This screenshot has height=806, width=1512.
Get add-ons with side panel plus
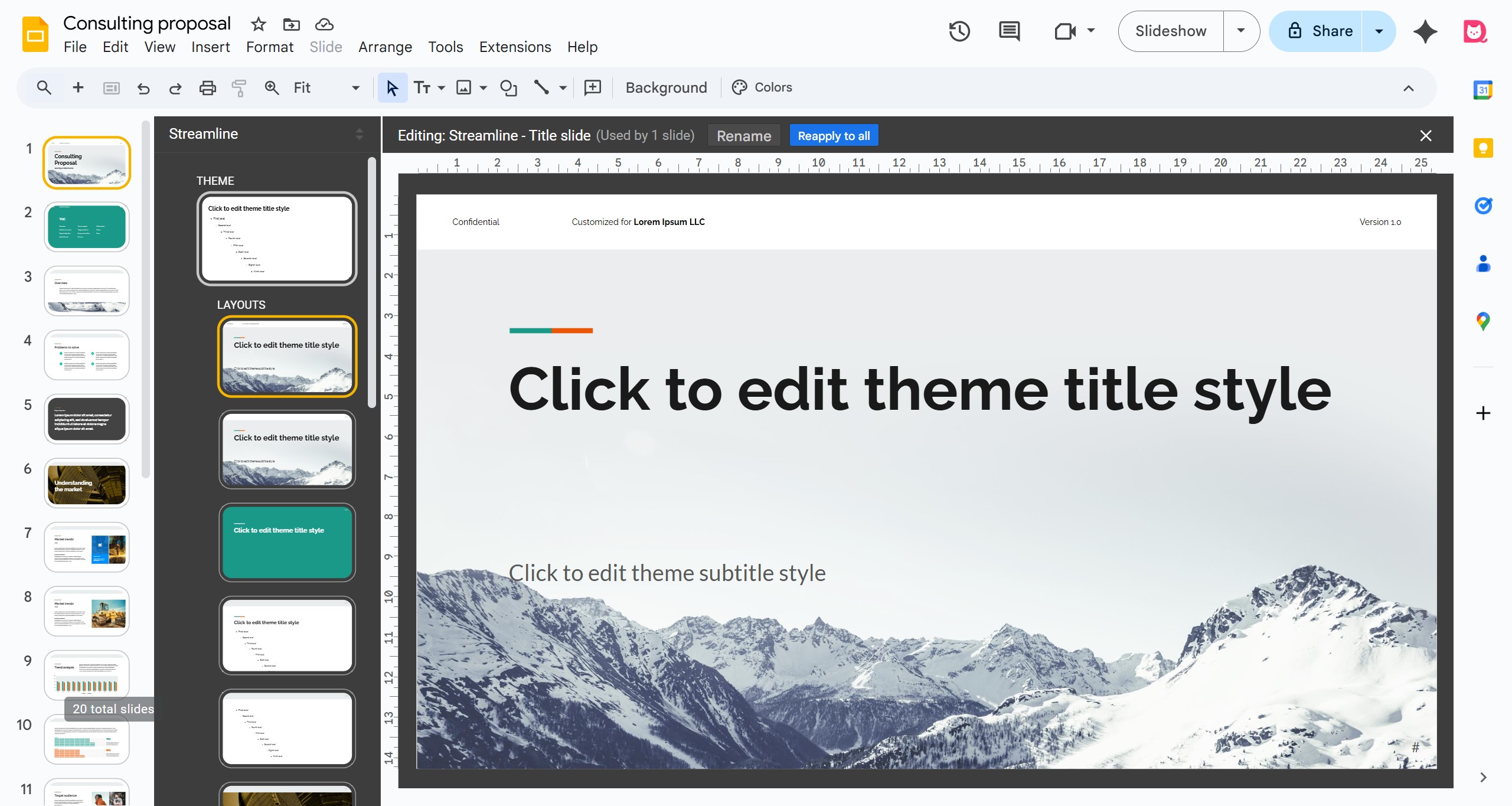(x=1482, y=413)
